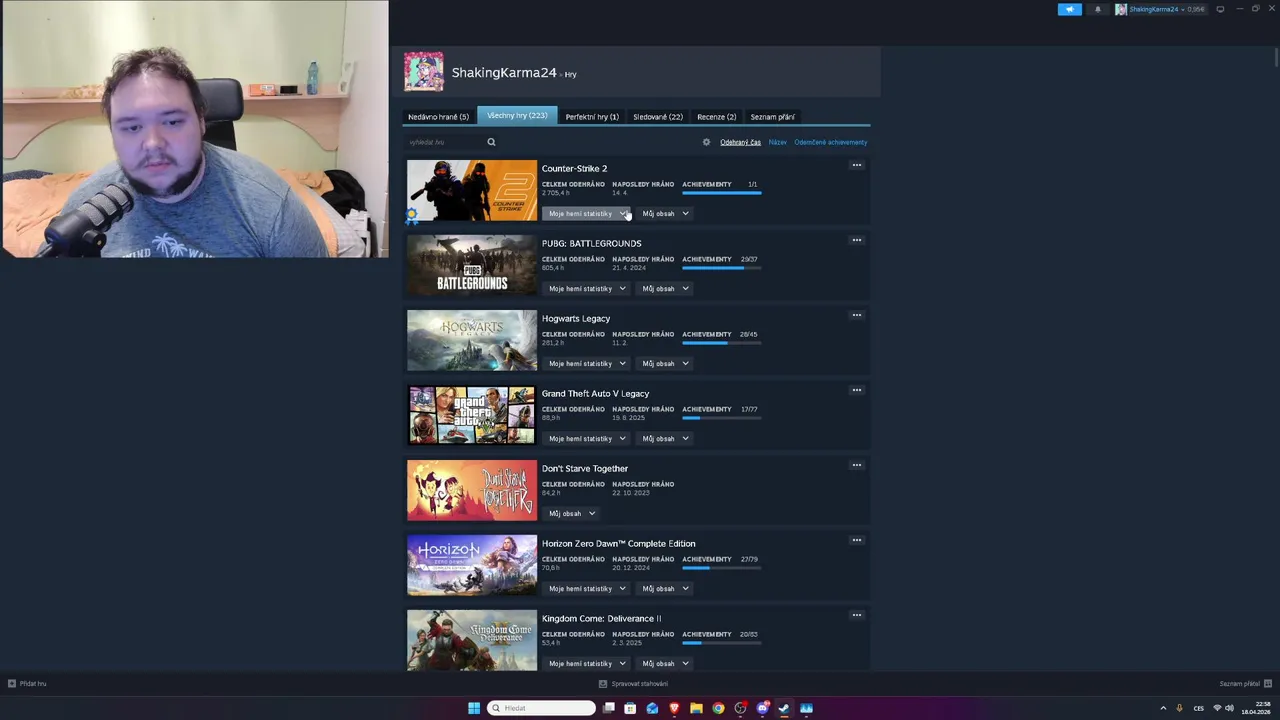1280x720 pixels.
Task: Click the search magnifier icon
Action: point(491,142)
